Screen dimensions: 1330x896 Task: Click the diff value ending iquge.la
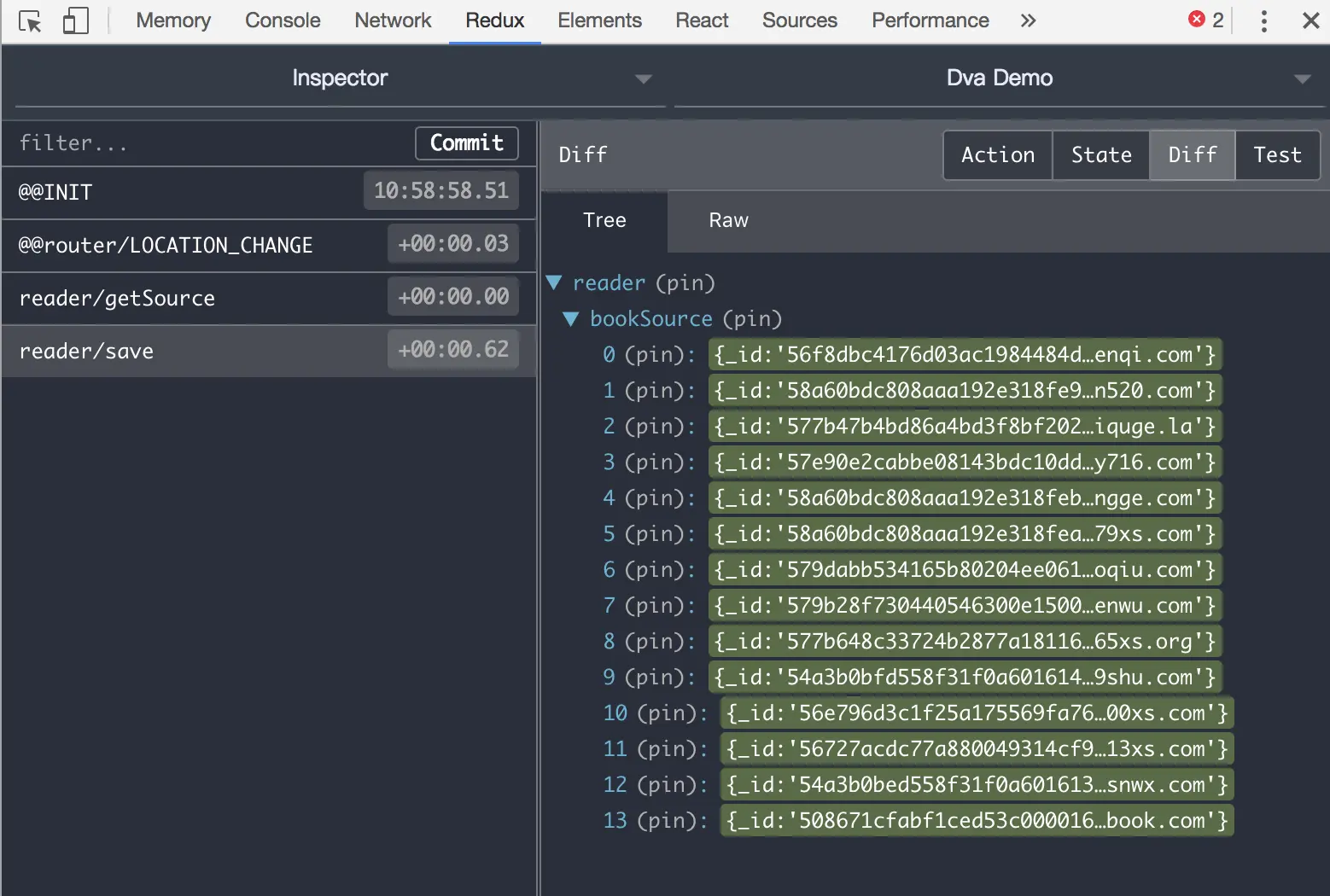(965, 426)
